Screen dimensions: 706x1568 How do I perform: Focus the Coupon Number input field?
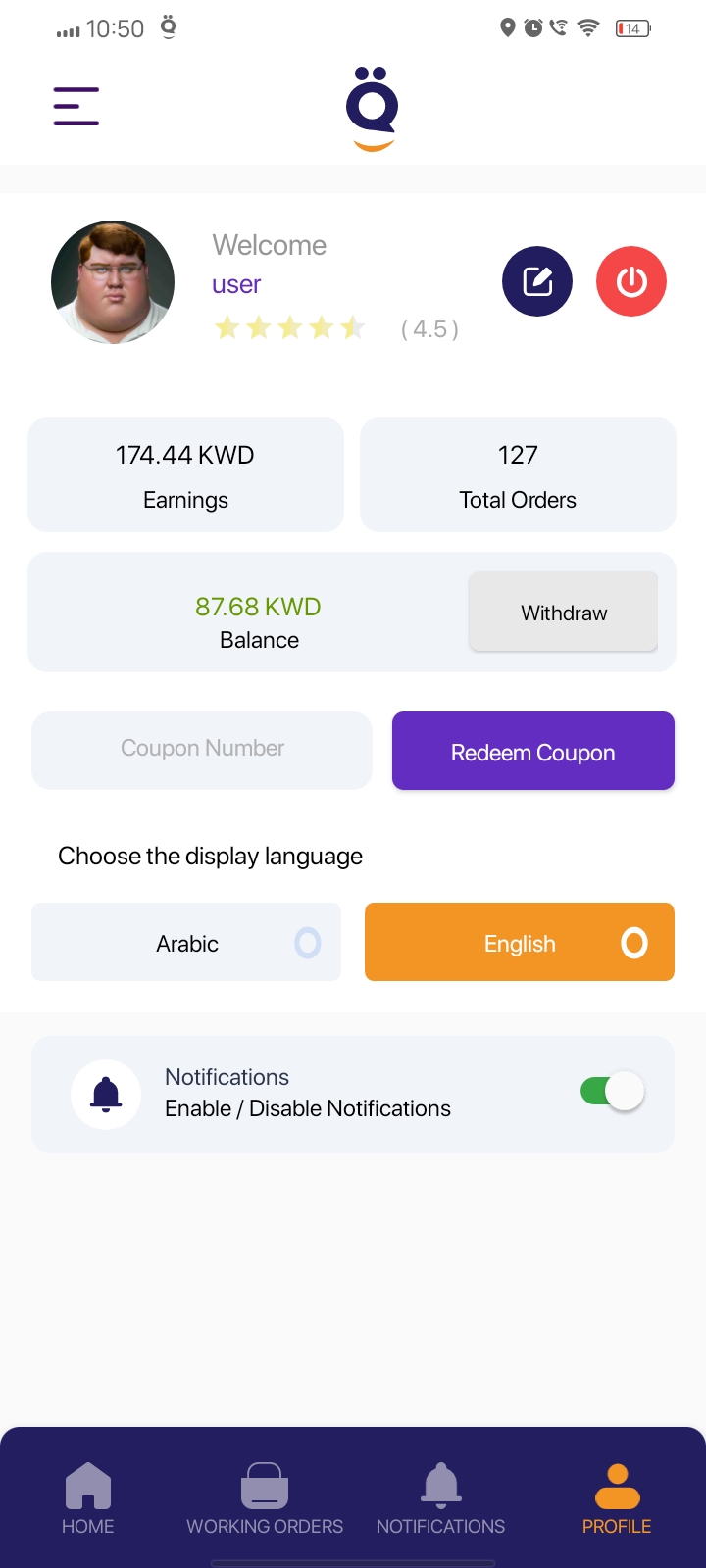tap(202, 750)
